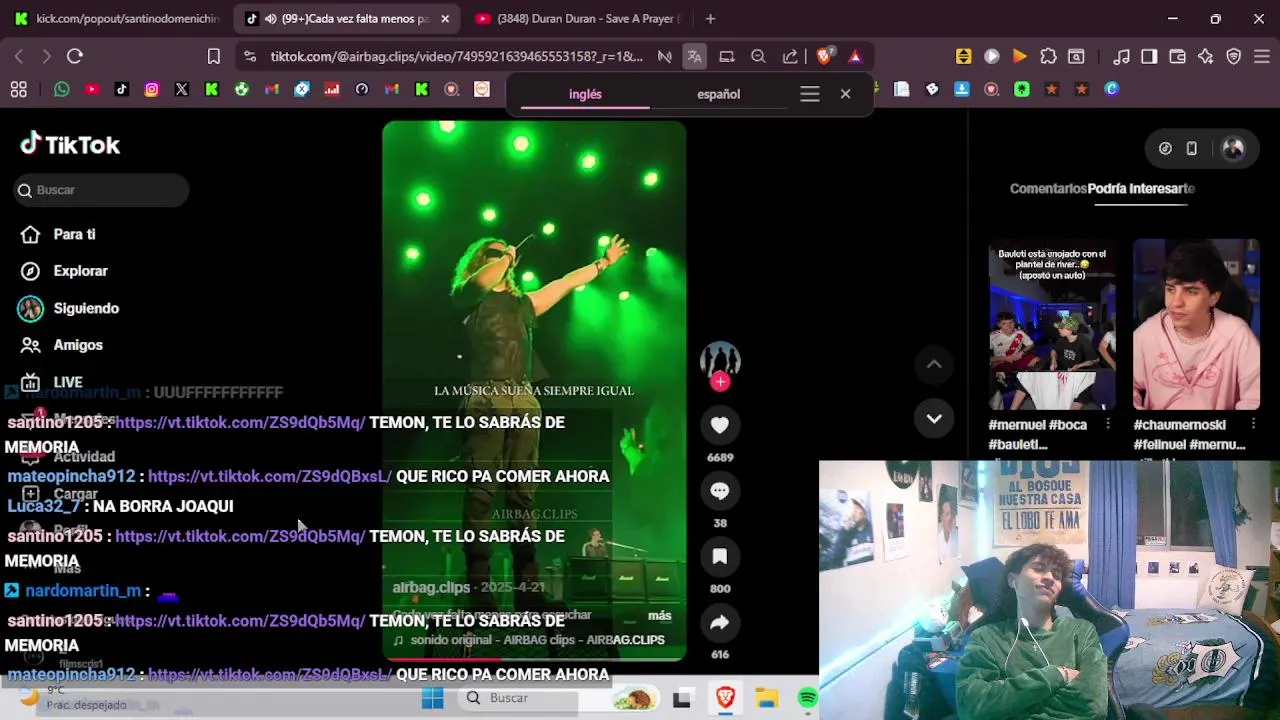Click the coin icon near avatar

(x=1165, y=148)
